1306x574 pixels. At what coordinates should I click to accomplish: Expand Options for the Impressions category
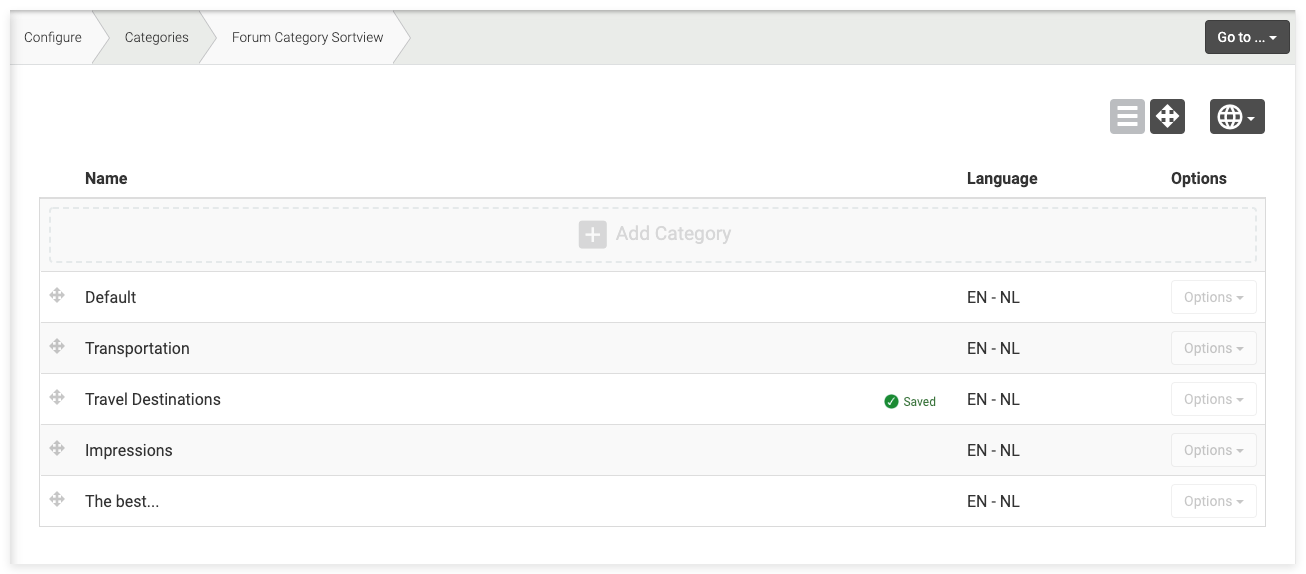(1213, 450)
